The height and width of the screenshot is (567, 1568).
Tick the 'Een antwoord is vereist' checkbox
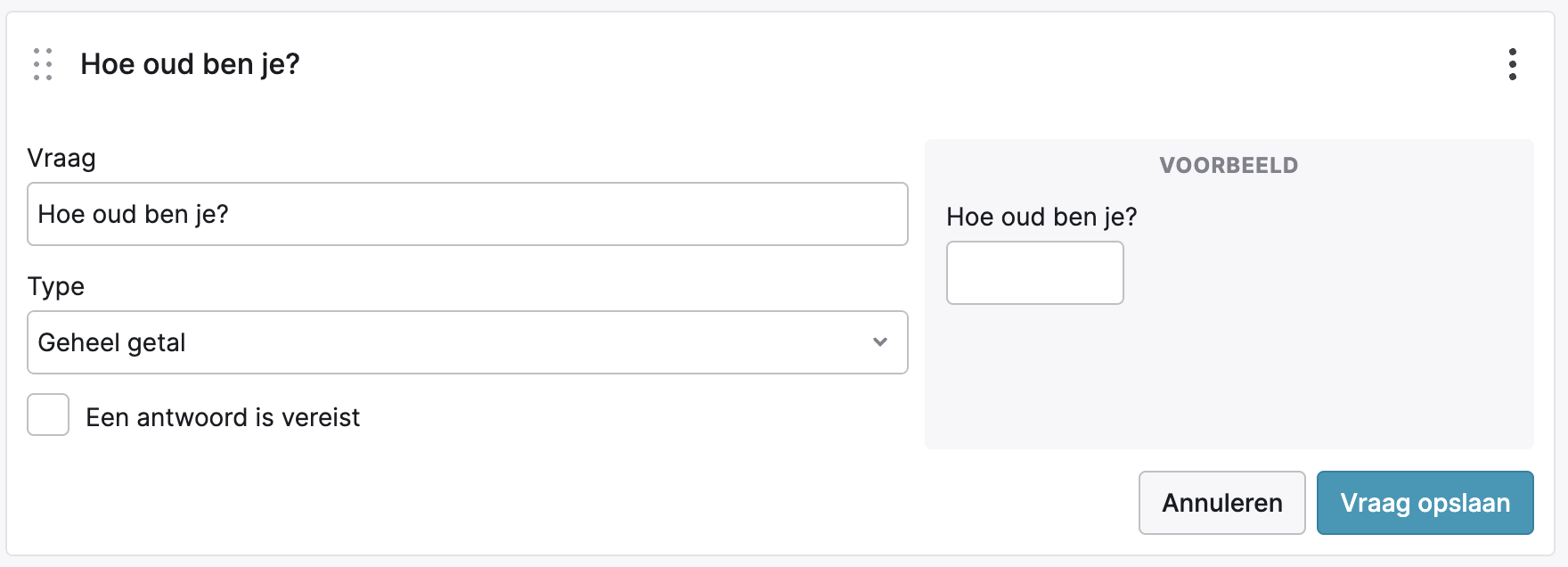point(48,415)
